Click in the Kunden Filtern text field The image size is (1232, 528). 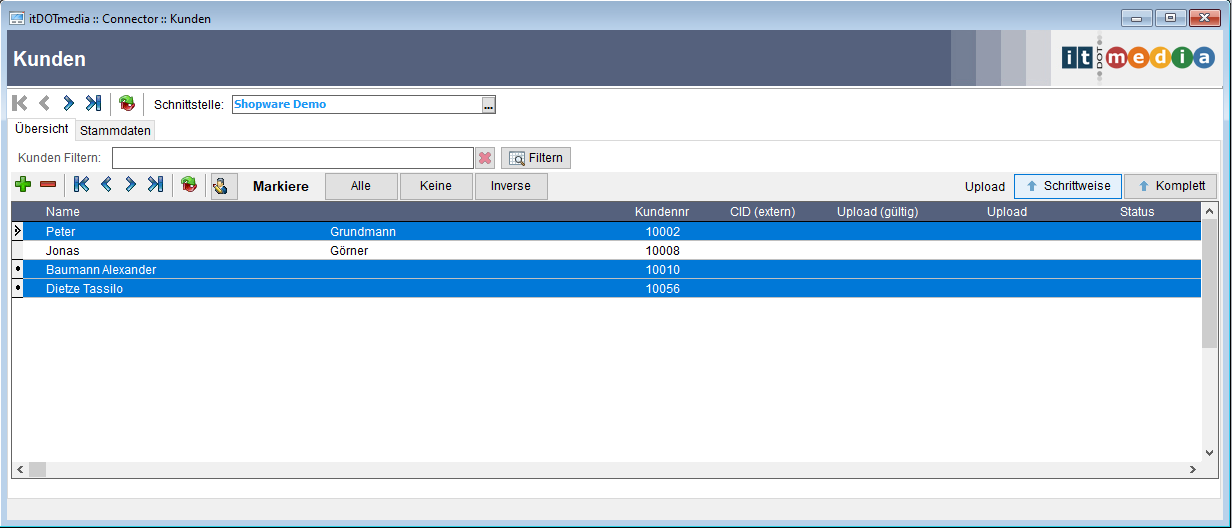292,158
